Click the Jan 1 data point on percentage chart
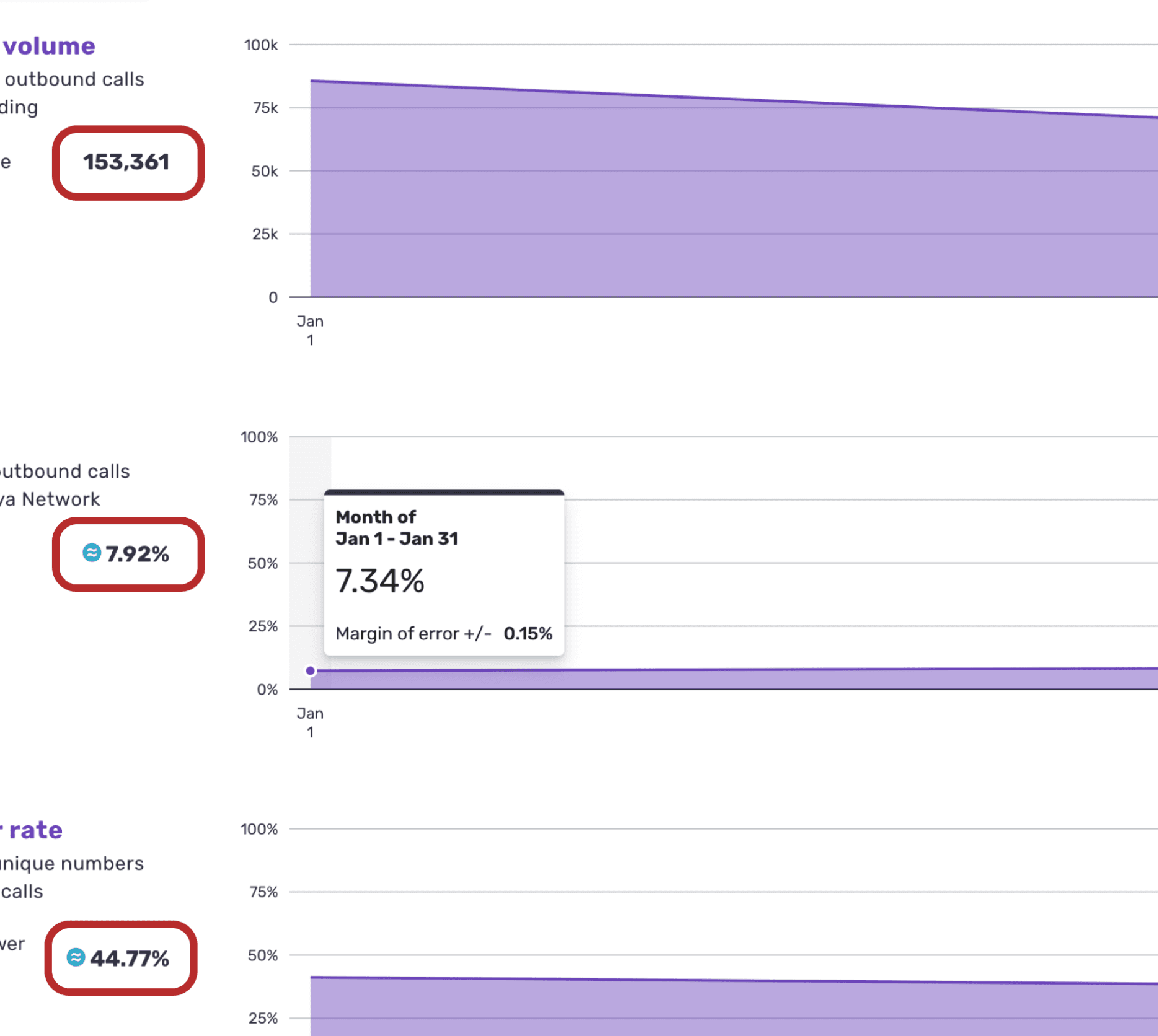 [x=311, y=670]
